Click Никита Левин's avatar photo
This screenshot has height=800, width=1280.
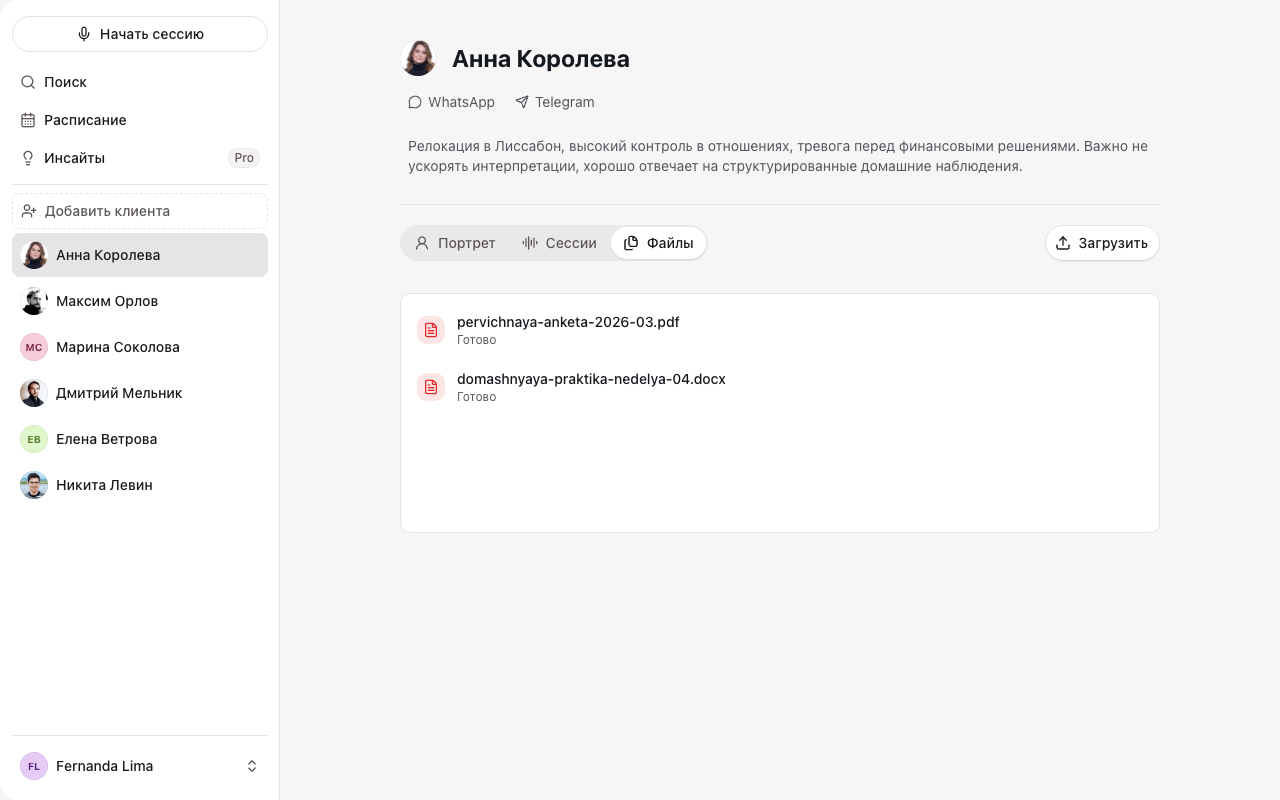[x=34, y=485]
